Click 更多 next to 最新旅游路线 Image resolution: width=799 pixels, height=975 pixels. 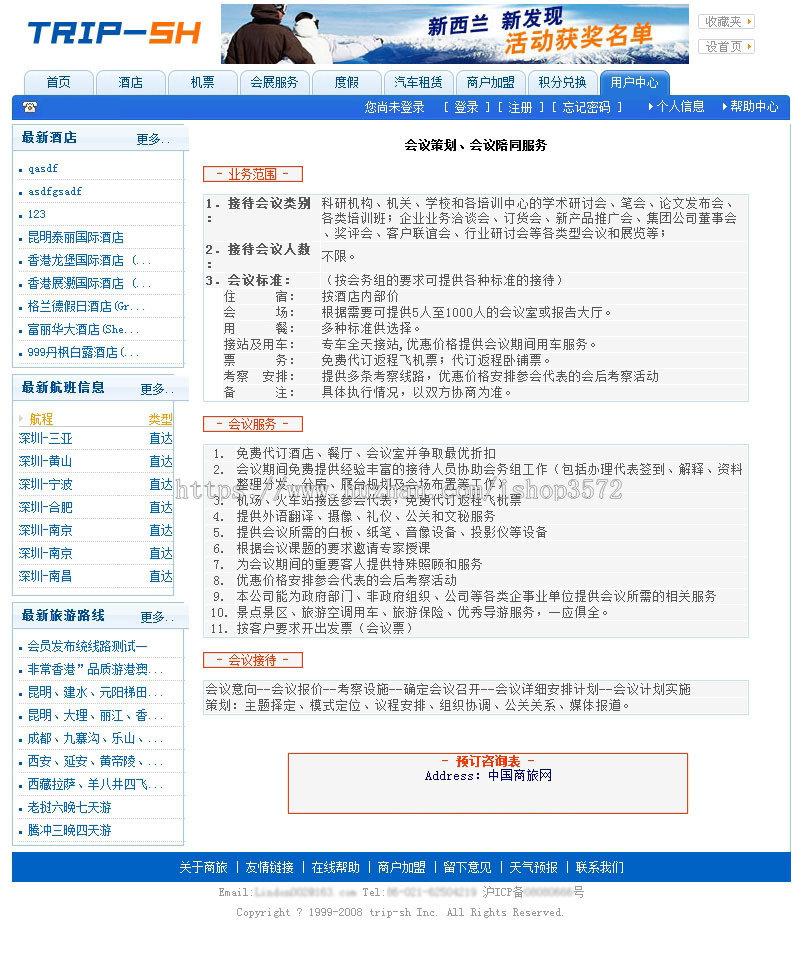[157, 617]
